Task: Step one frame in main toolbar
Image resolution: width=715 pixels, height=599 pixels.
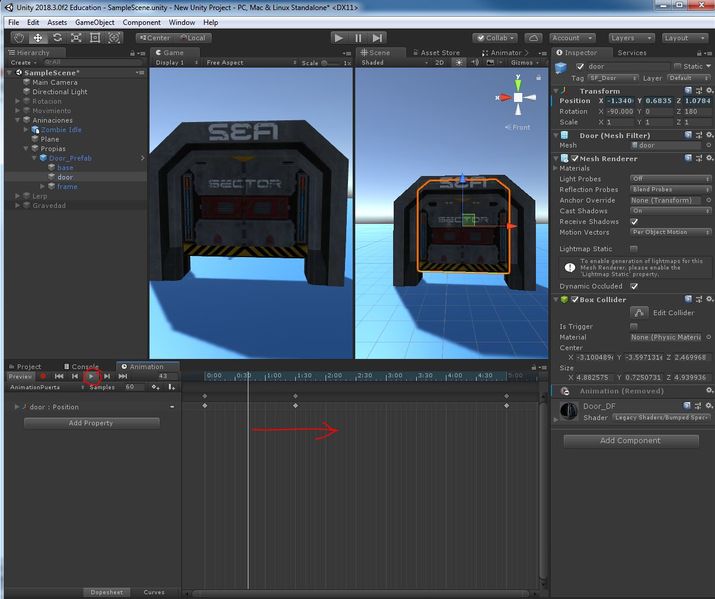Action: pyautogui.click(x=378, y=38)
